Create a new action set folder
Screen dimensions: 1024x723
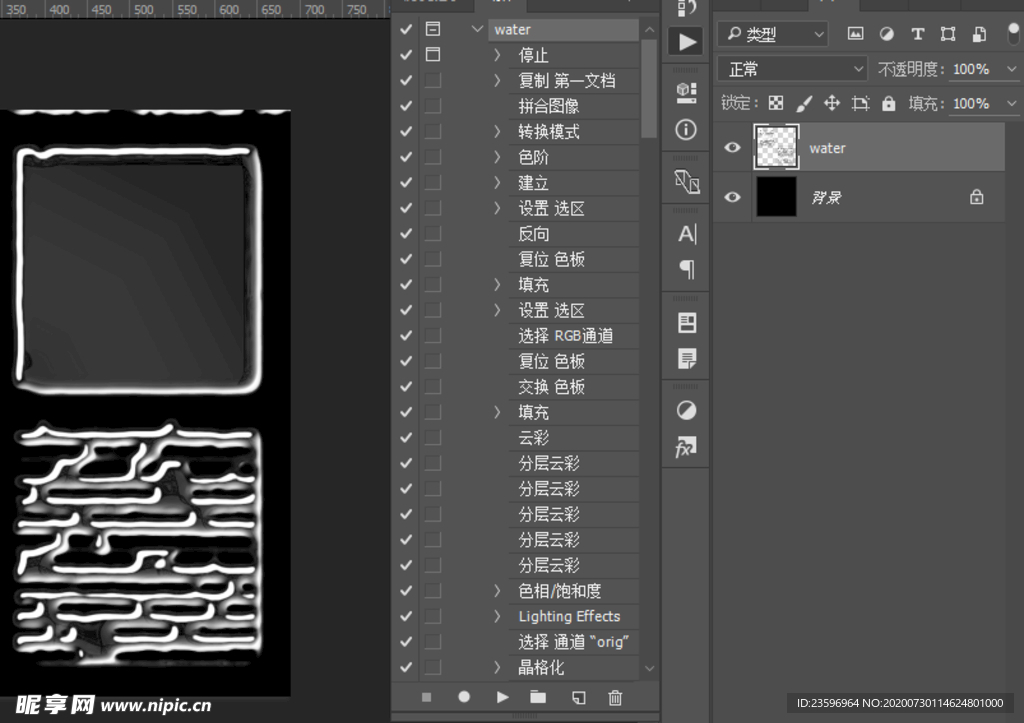click(538, 698)
